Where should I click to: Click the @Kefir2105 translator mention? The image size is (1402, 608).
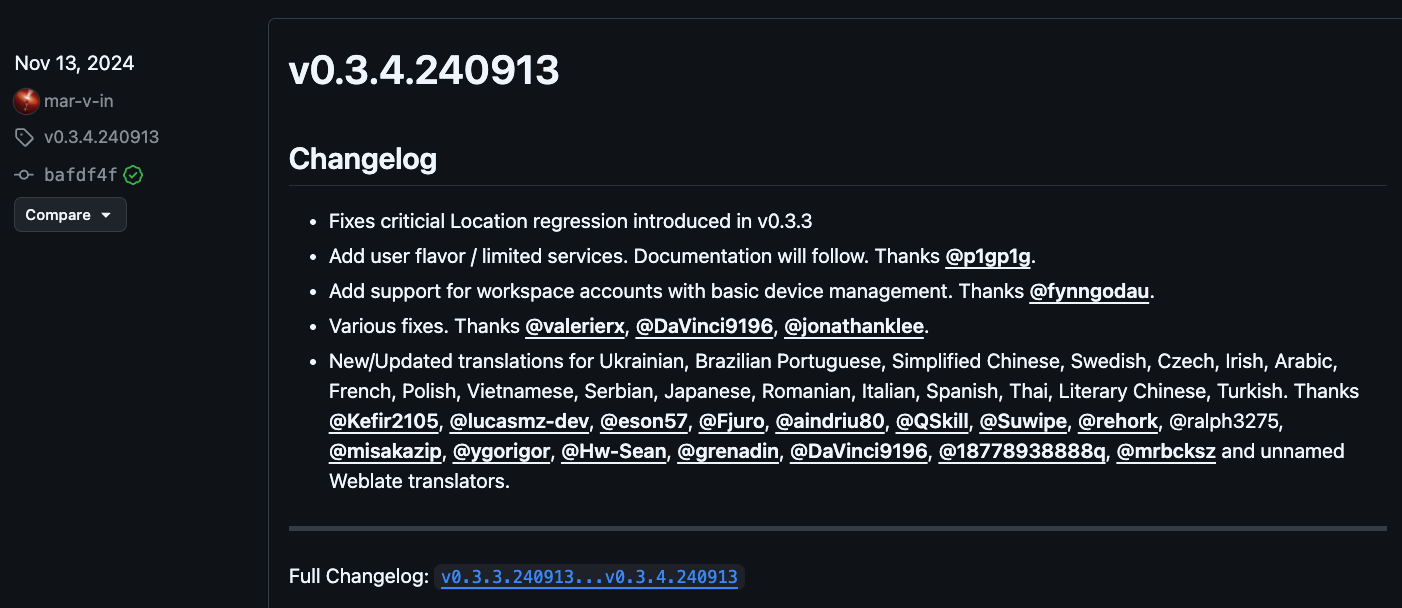[x=383, y=421]
